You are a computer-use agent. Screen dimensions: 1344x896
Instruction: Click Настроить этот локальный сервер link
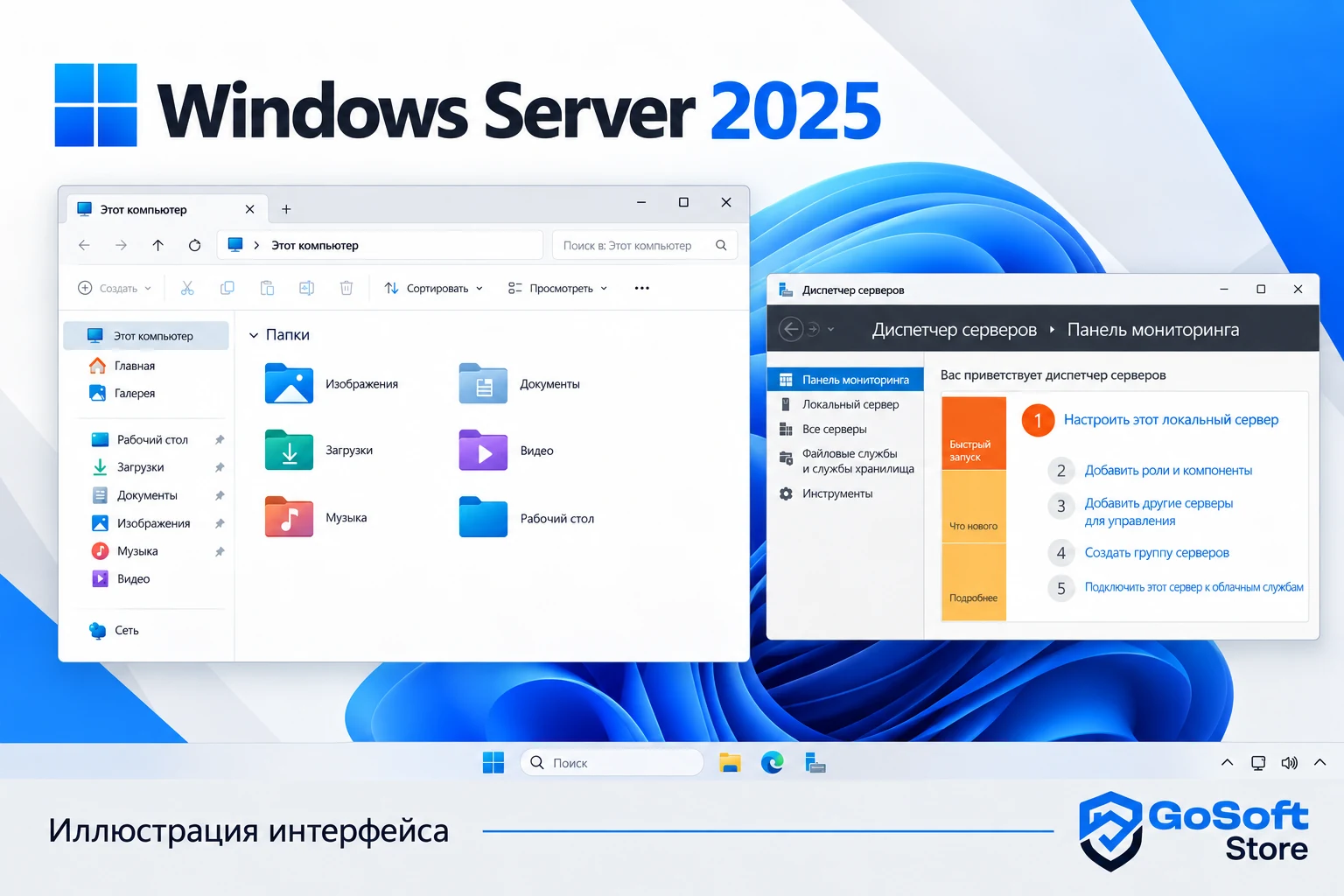click(x=1171, y=420)
